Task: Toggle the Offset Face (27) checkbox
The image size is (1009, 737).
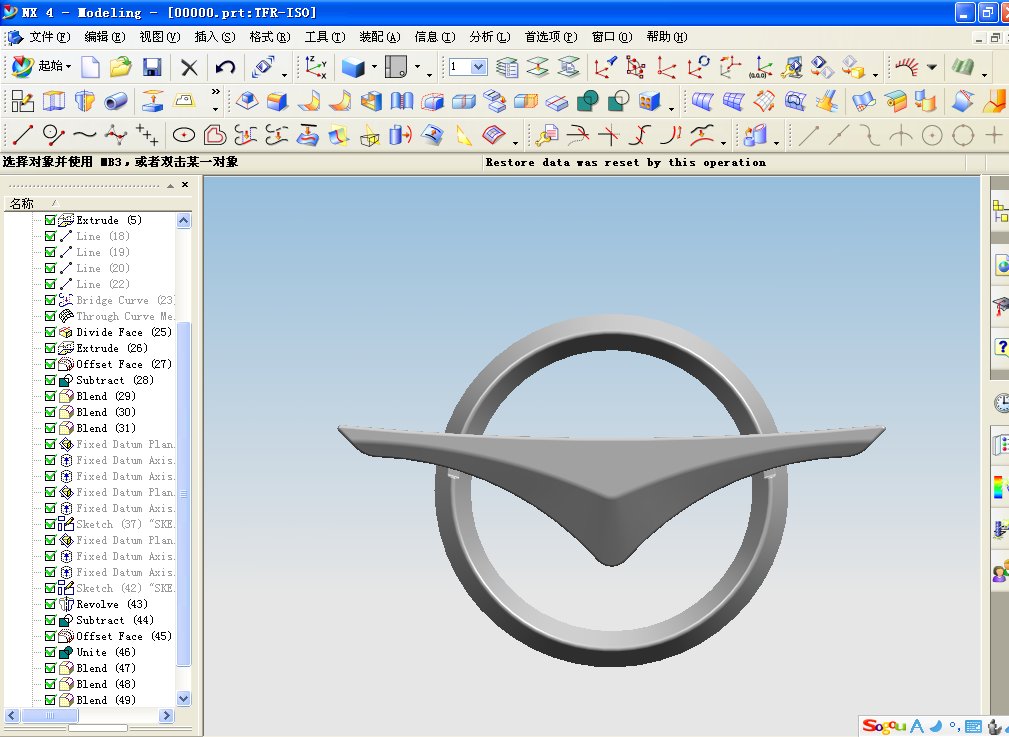Action: [50, 364]
